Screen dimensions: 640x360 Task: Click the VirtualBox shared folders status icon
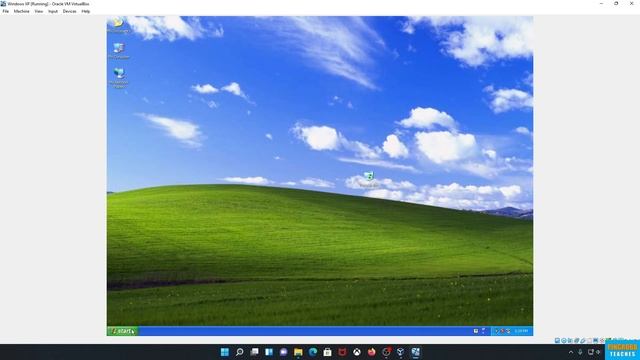(x=589, y=340)
